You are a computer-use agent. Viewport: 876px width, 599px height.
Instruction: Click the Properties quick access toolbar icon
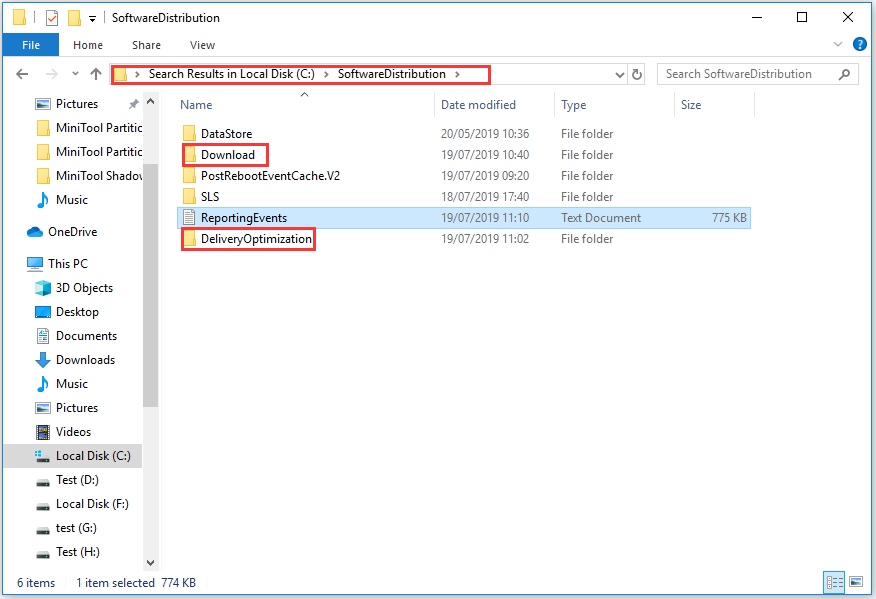(x=51, y=18)
